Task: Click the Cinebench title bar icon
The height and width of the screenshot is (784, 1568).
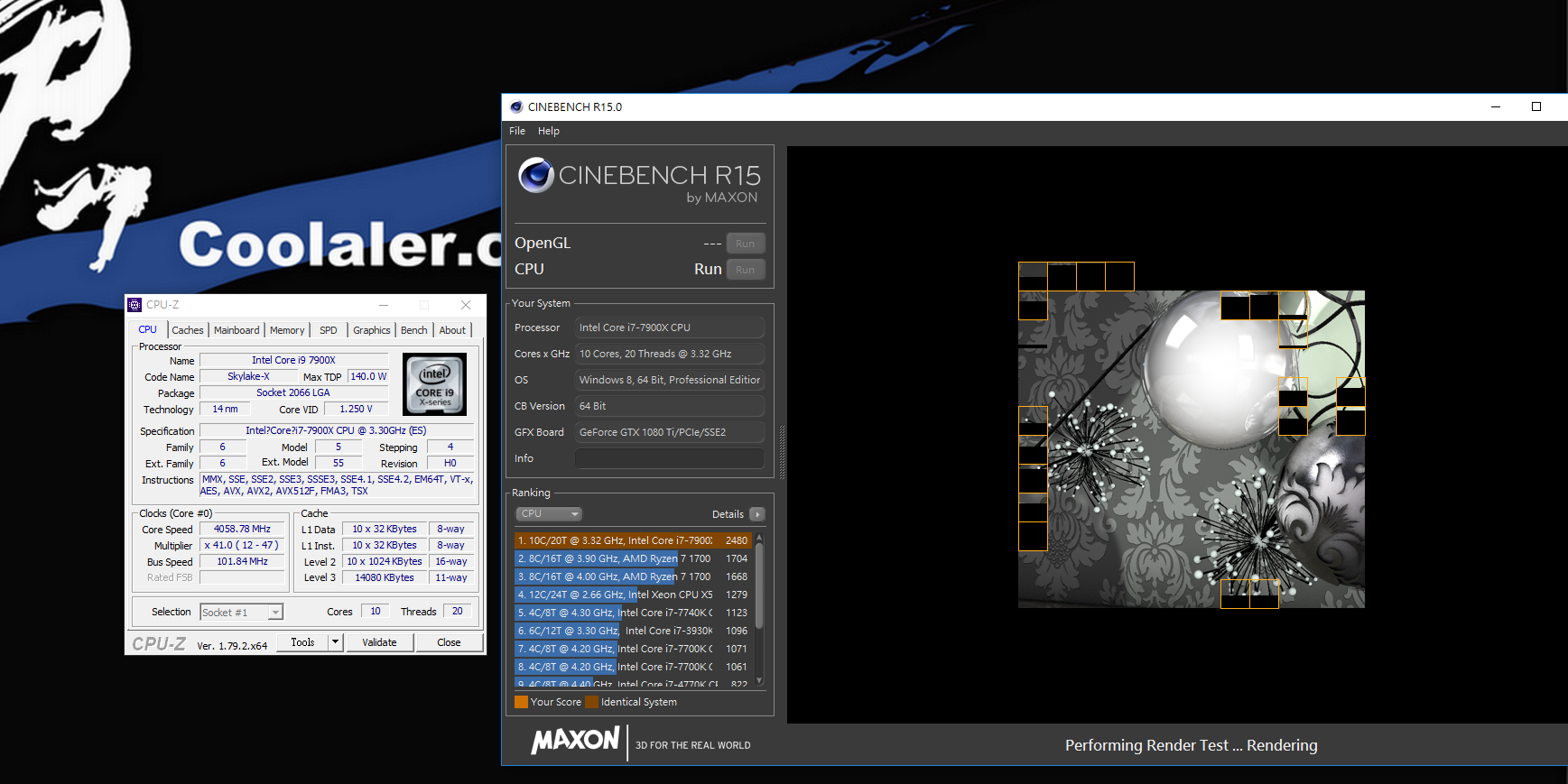Action: tap(516, 106)
